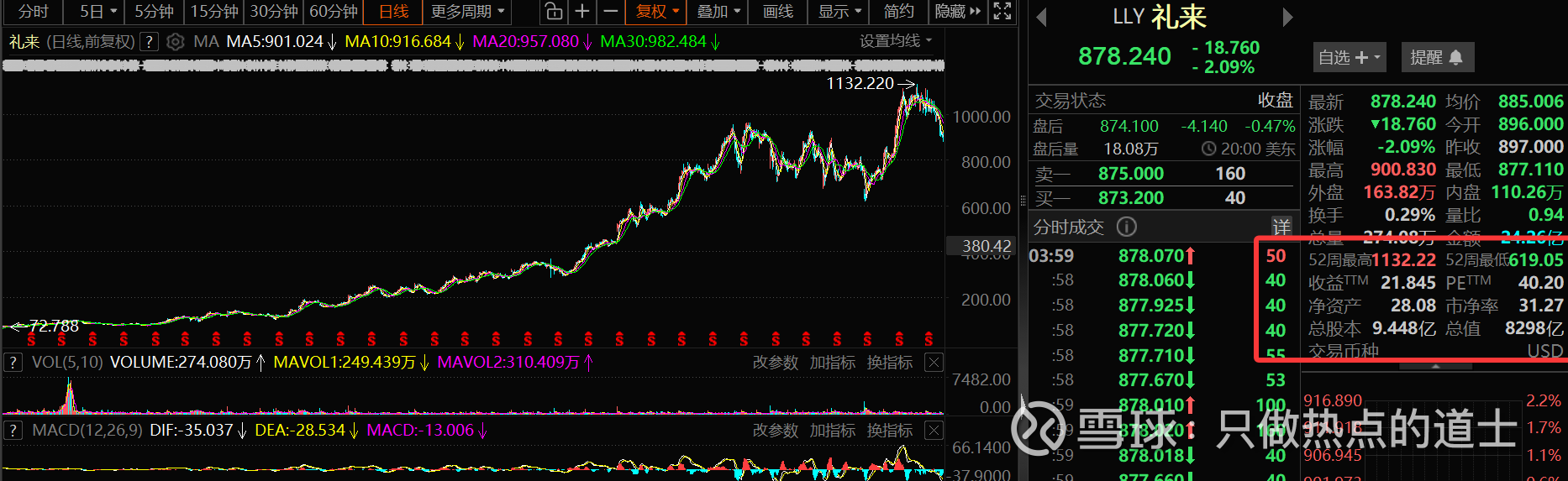Click MACD panel 改参数
The width and height of the screenshot is (1568, 481).
[x=775, y=431]
